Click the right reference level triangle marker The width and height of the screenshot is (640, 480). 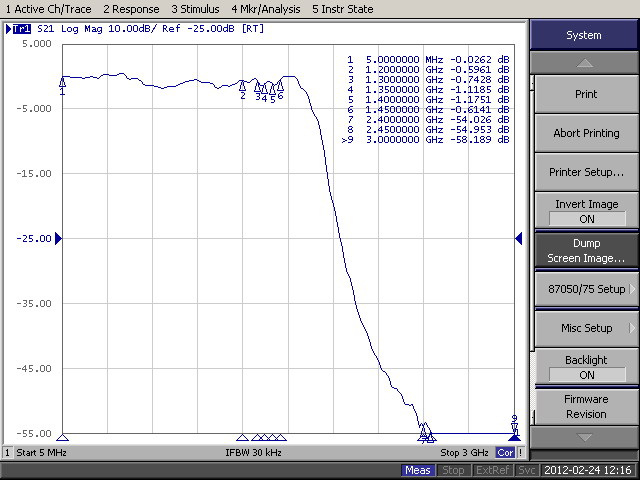[x=518, y=238]
